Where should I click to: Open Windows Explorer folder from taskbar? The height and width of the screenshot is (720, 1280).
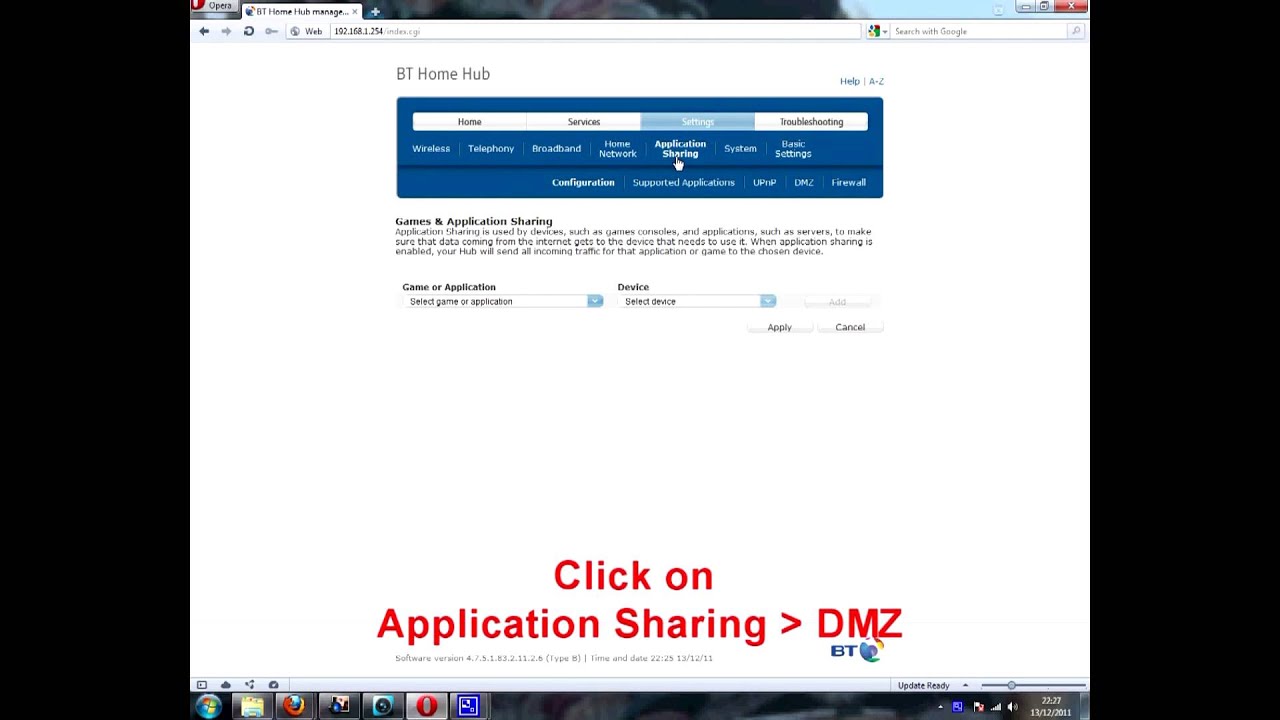click(253, 706)
